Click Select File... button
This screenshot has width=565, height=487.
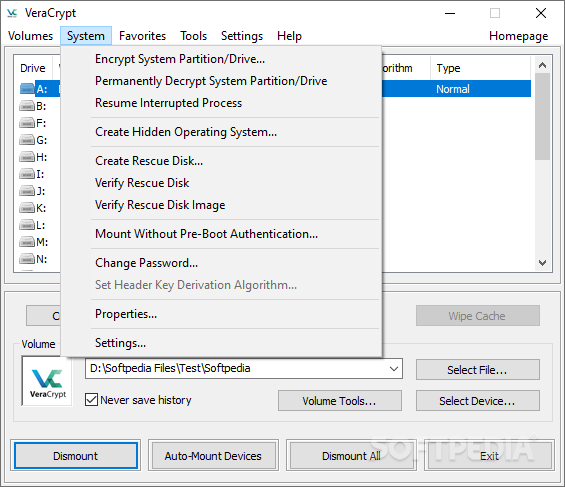(x=477, y=370)
